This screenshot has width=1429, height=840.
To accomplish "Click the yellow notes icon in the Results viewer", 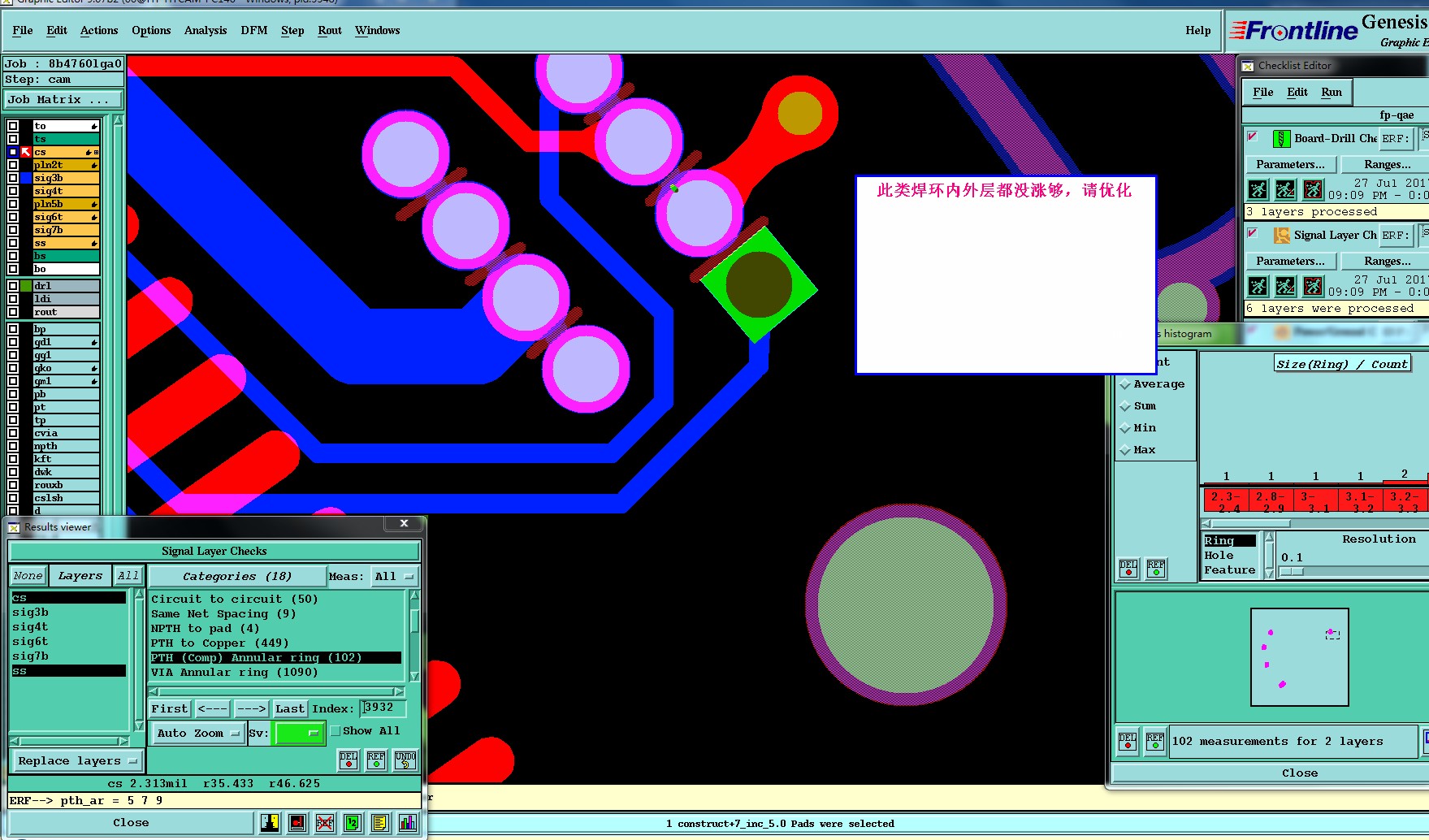I will point(380,823).
